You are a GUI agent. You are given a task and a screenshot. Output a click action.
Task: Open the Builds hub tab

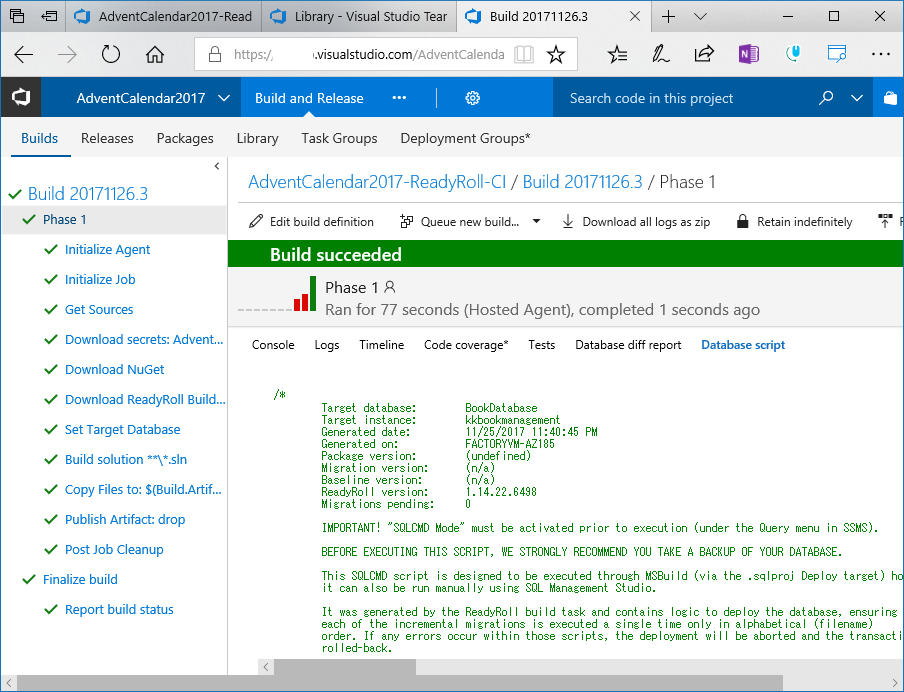[x=39, y=138]
